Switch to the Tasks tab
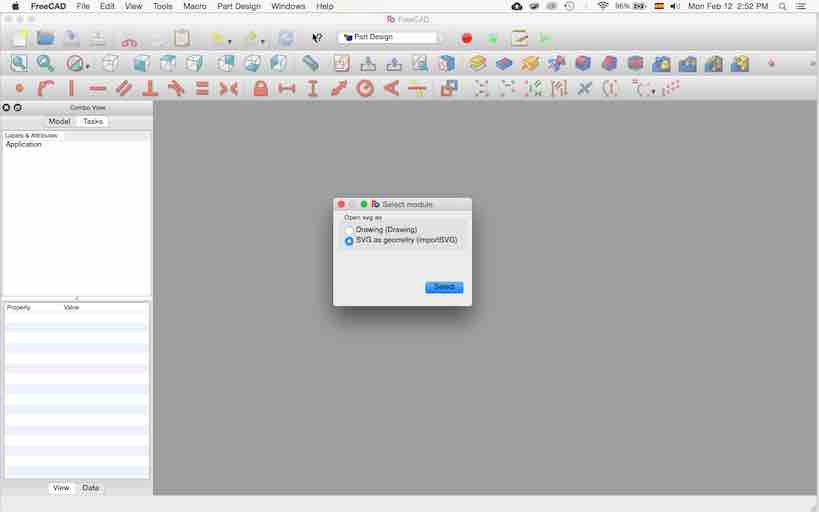This screenshot has height=512, width=819. [x=93, y=121]
